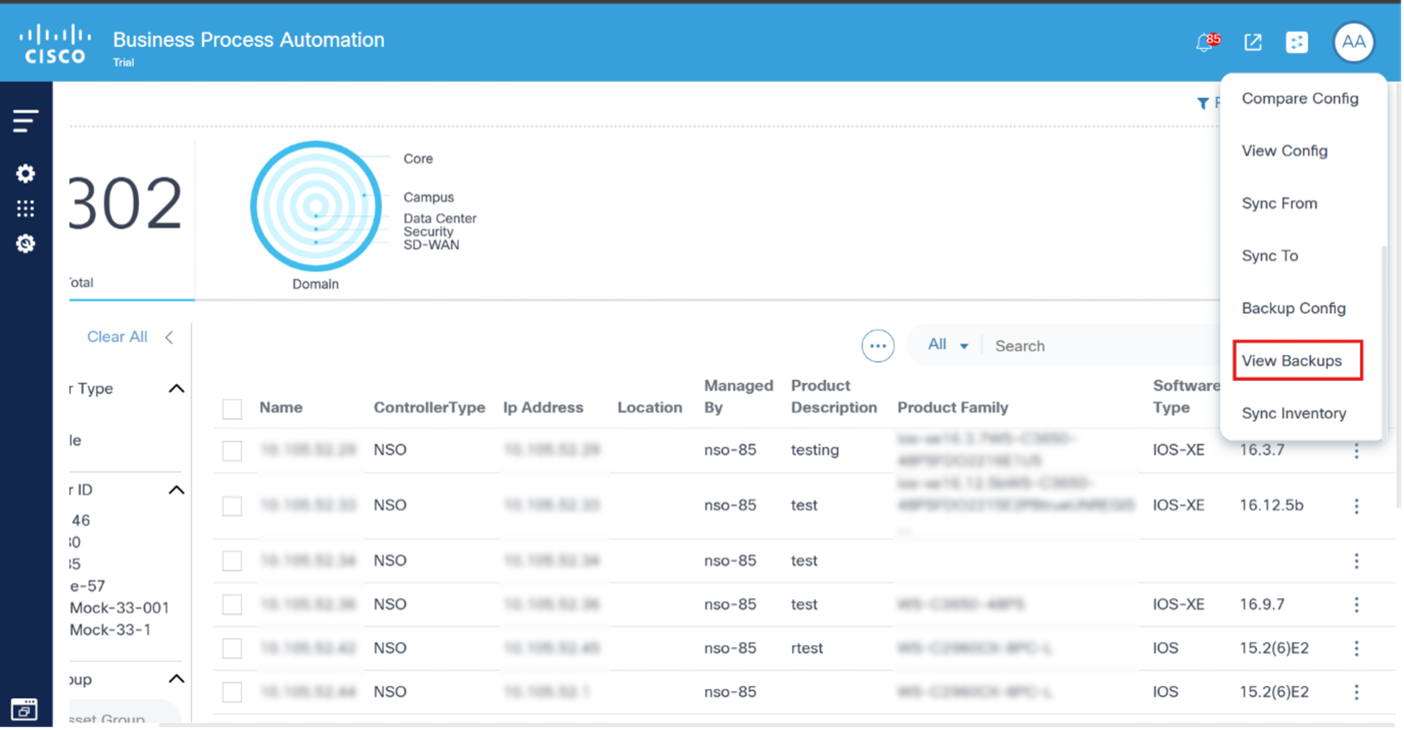
Task: Select Backup Config from the menu
Action: click(x=1293, y=308)
